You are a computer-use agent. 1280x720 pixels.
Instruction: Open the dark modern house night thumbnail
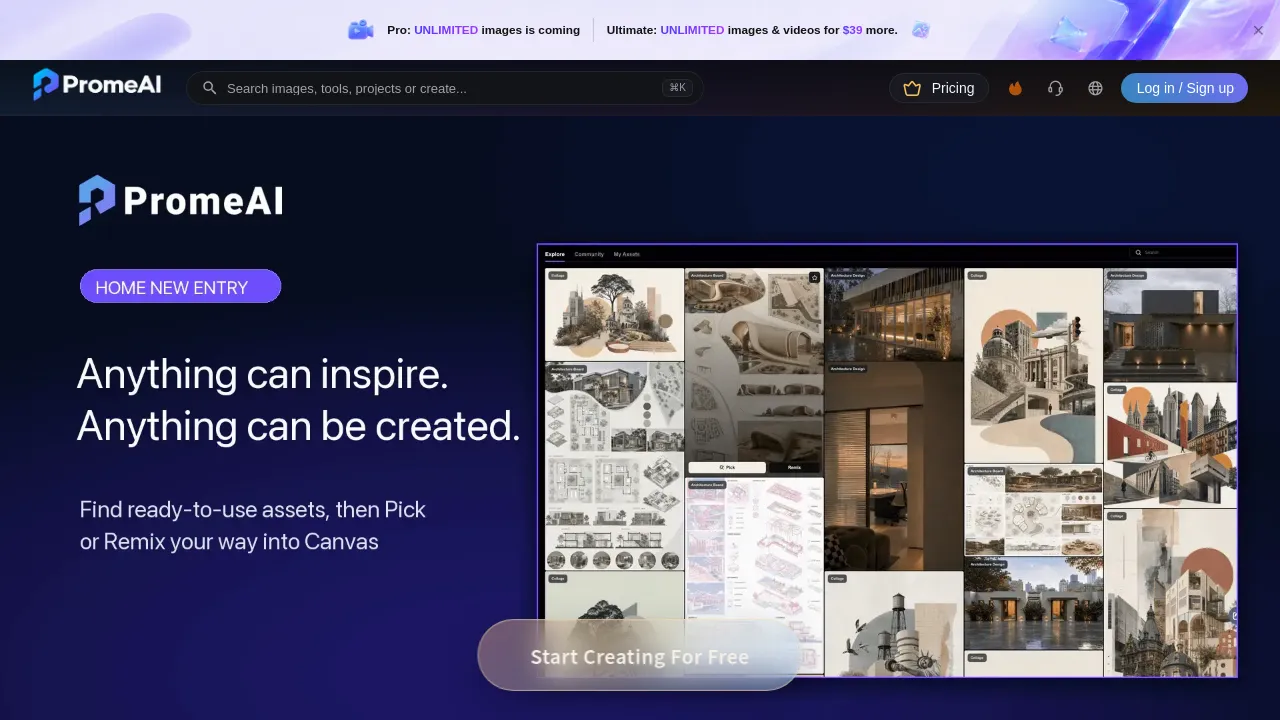[1170, 325]
